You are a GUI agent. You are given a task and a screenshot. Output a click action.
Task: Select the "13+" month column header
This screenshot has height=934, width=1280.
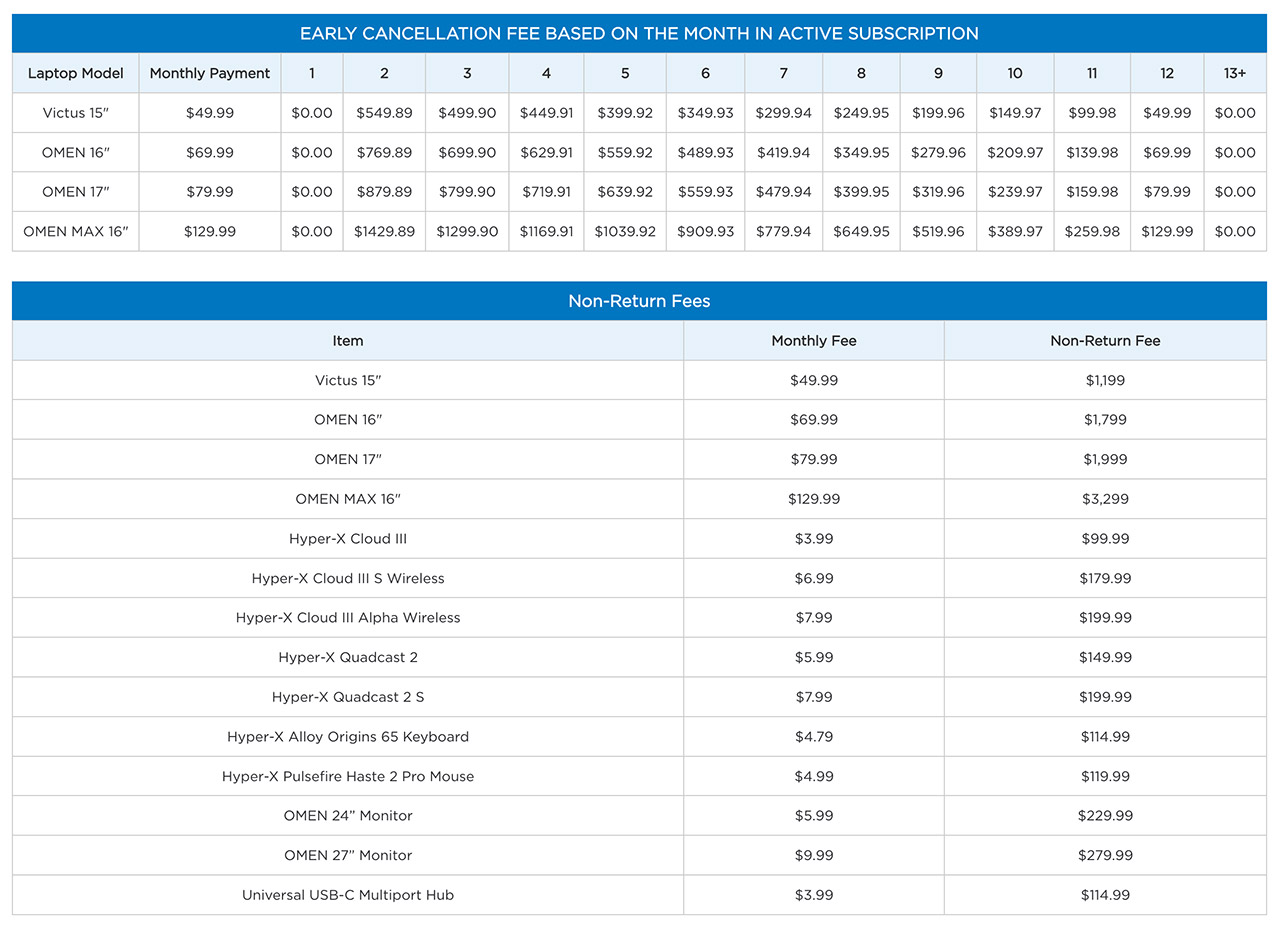pyautogui.click(x=1234, y=73)
